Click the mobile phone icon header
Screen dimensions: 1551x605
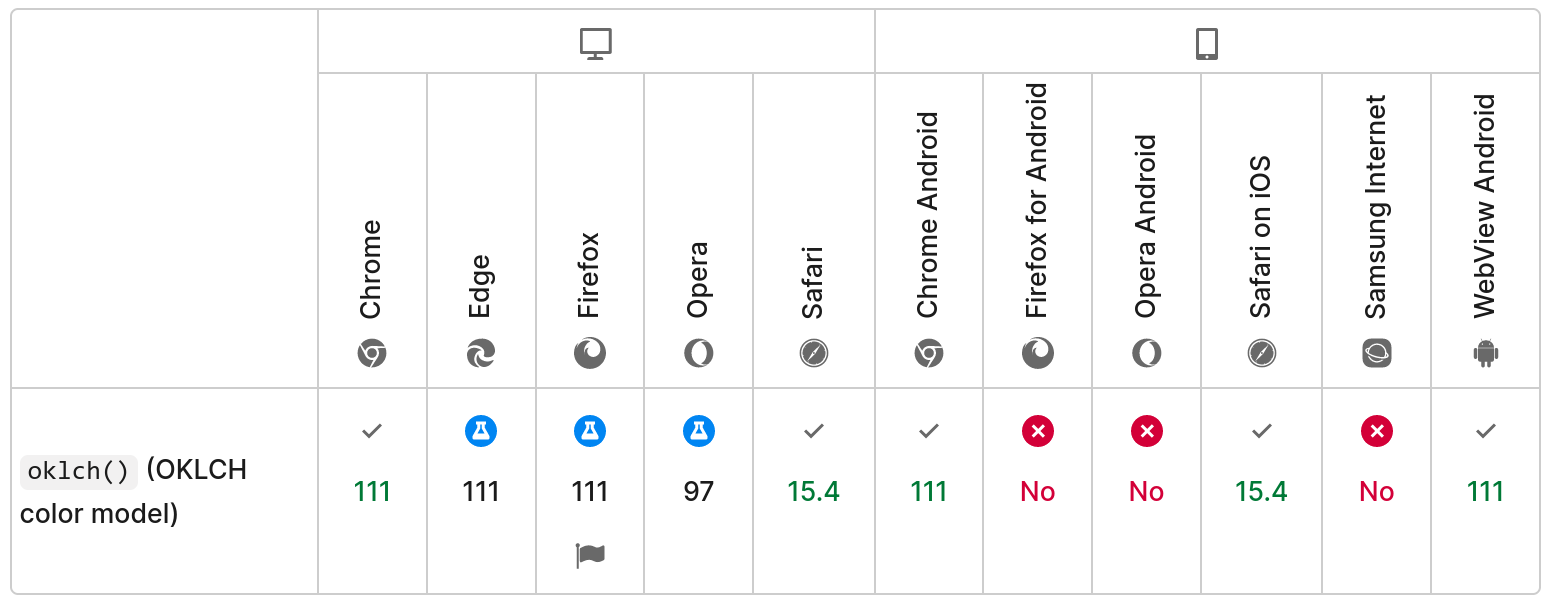click(1207, 44)
